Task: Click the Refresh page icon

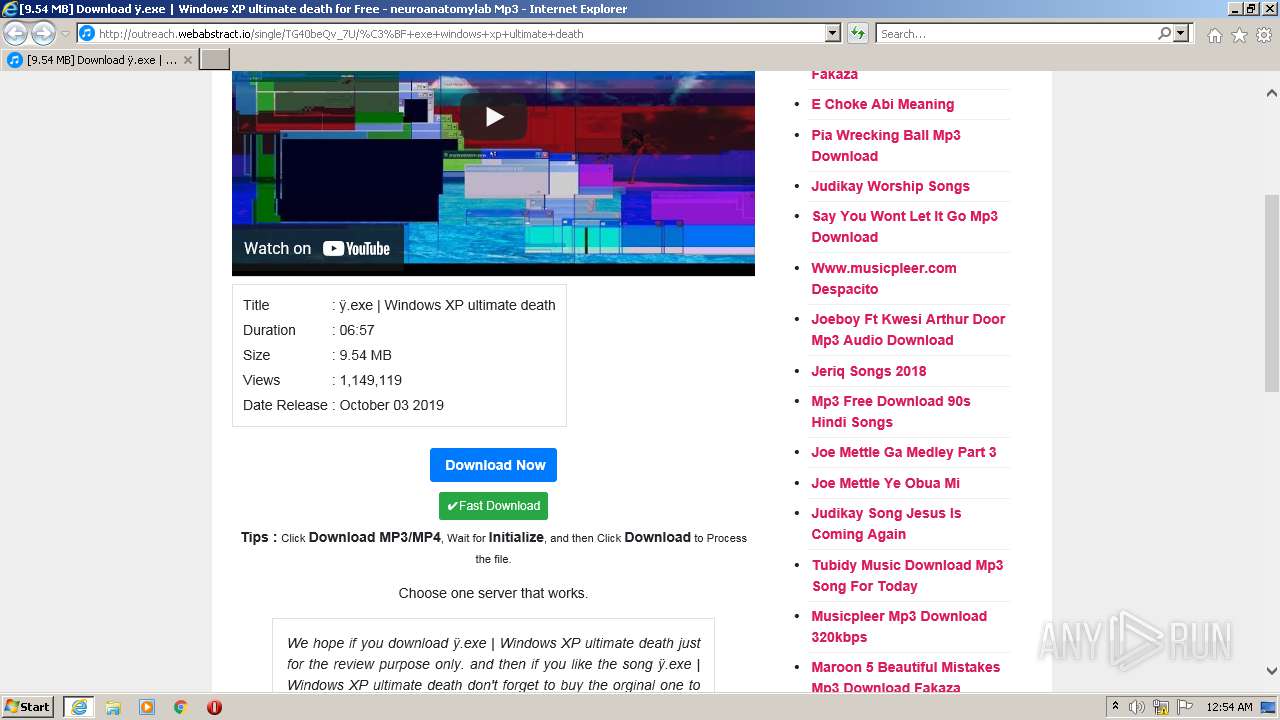Action: coord(857,34)
